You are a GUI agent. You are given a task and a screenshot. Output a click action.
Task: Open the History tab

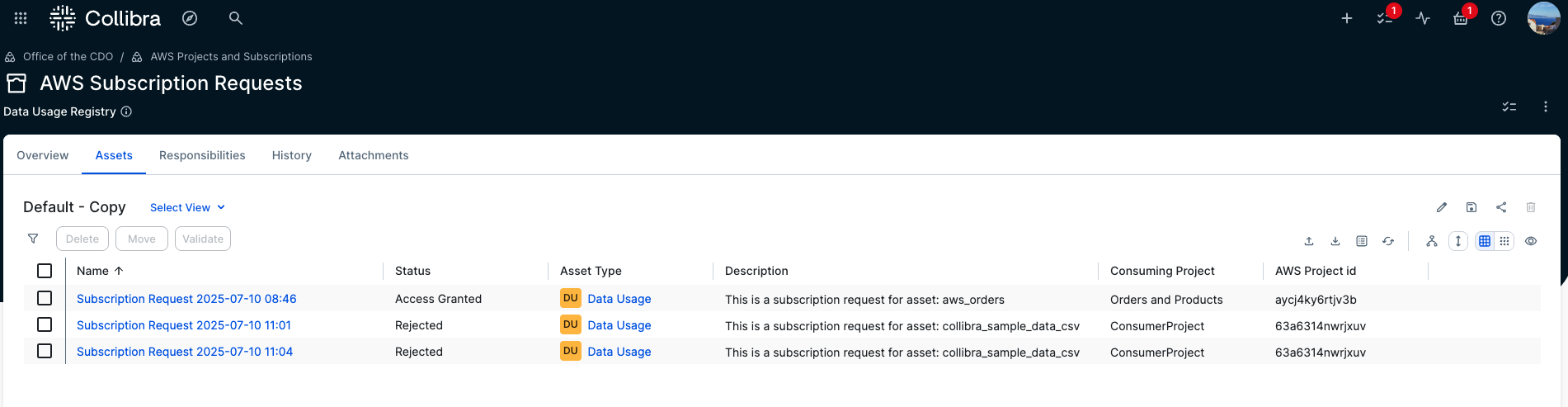click(x=292, y=155)
